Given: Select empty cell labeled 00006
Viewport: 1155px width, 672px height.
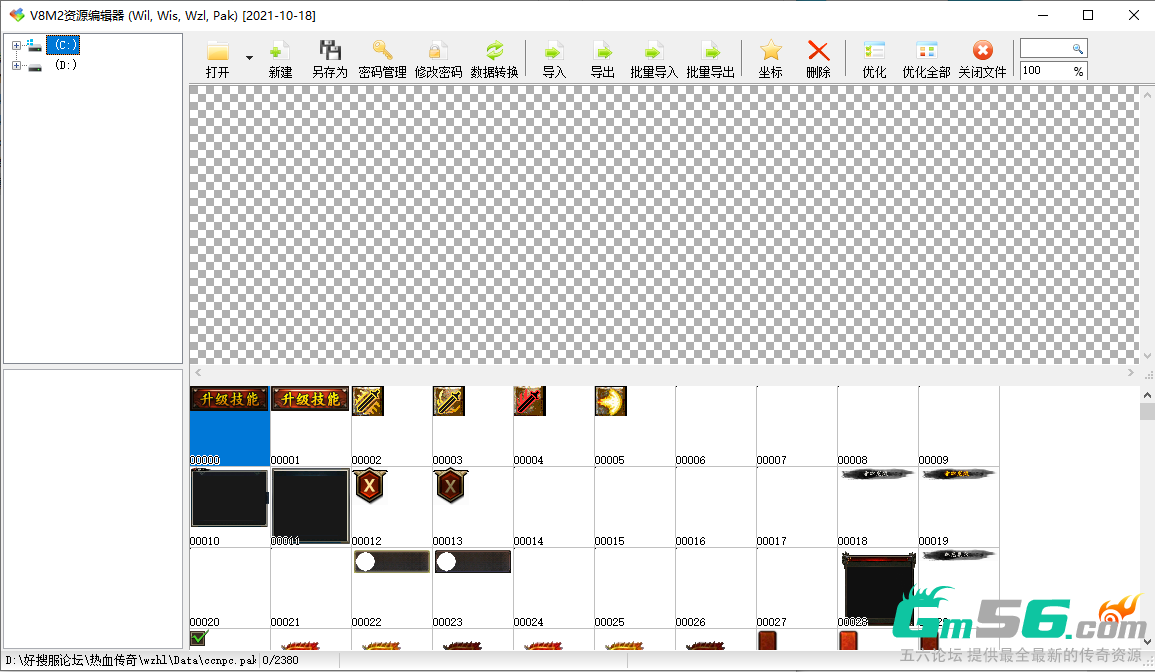Looking at the screenshot, I should tap(715, 426).
